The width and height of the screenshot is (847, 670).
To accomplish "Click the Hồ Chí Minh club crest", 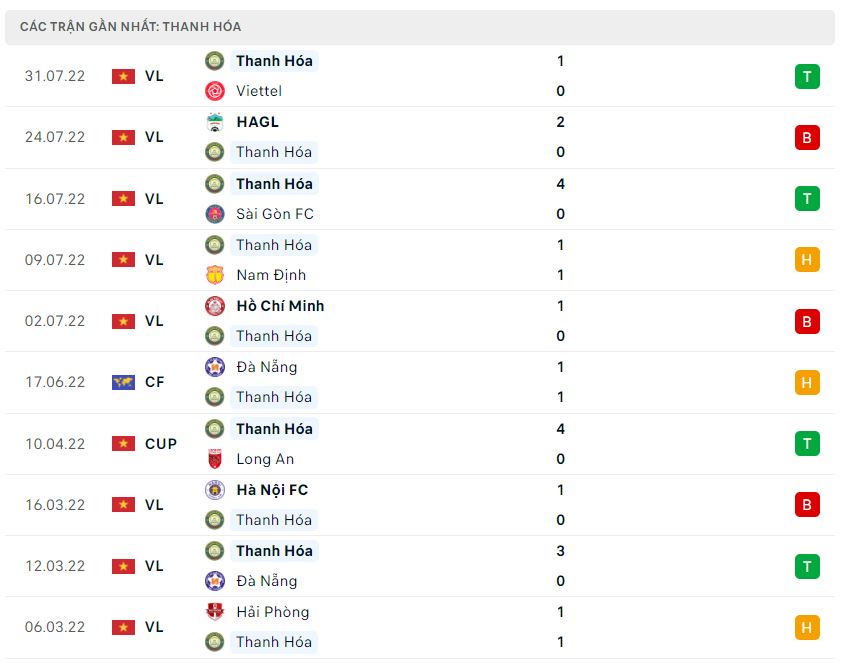I will 214,306.
